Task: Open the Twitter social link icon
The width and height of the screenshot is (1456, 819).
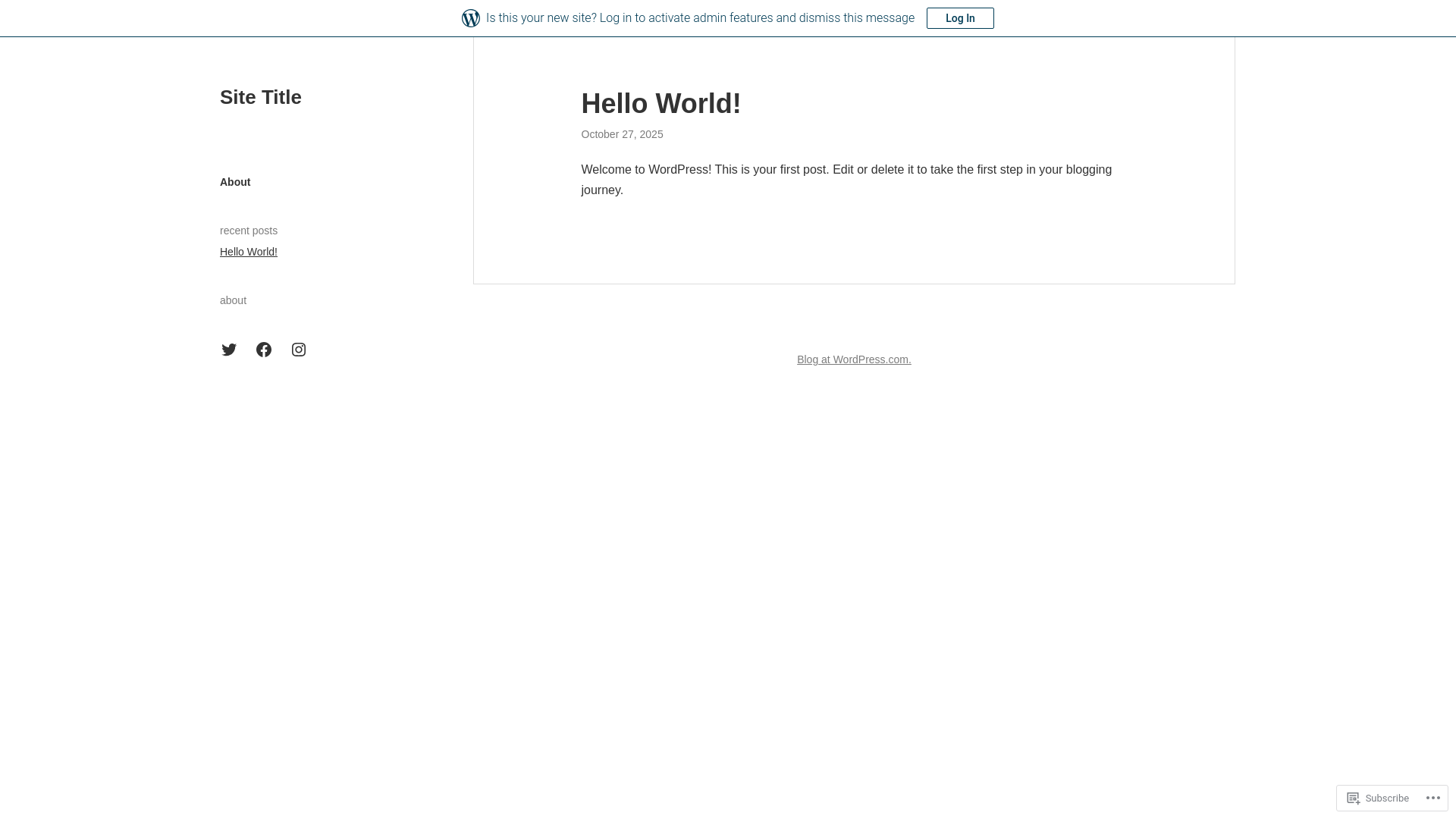Action: pos(229,350)
